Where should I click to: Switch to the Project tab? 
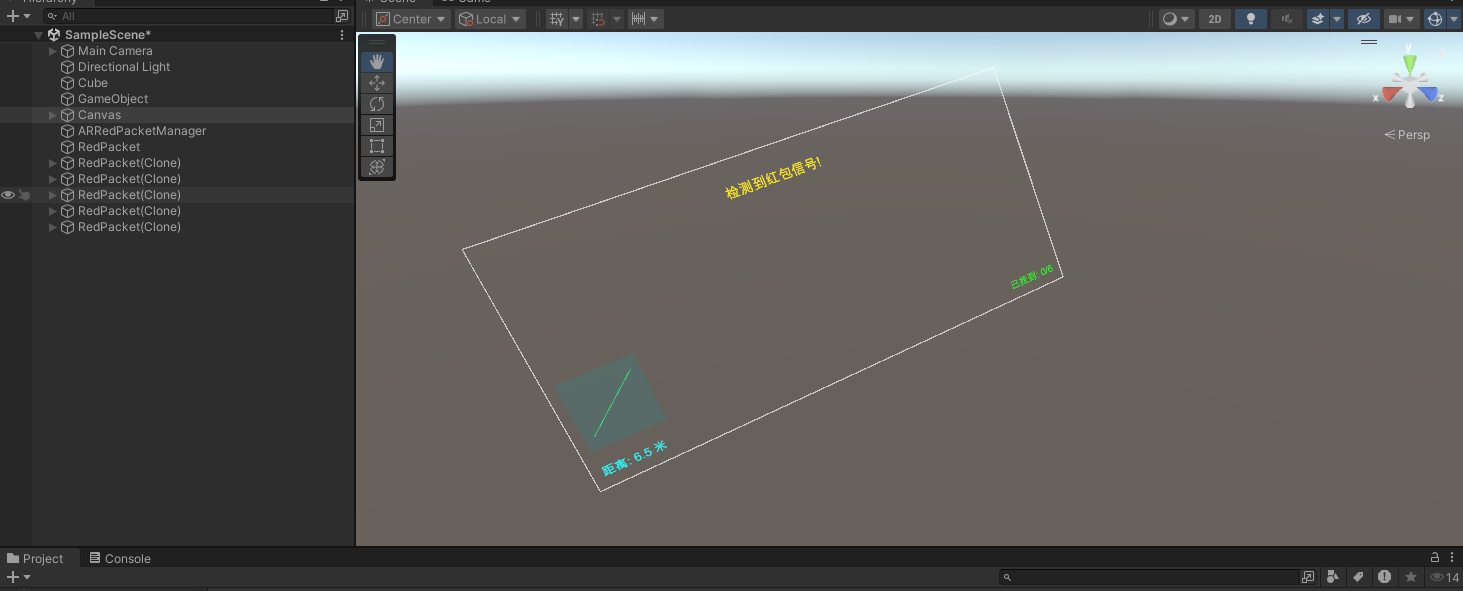[x=35, y=559]
